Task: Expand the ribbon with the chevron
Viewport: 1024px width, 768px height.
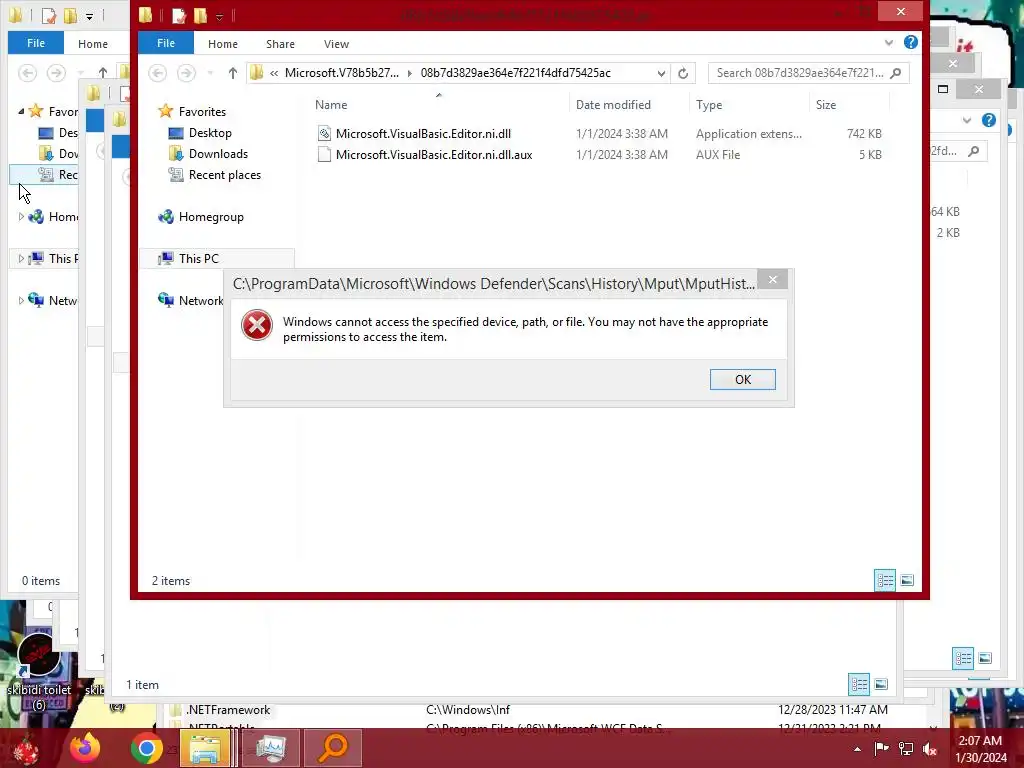Action: click(889, 43)
